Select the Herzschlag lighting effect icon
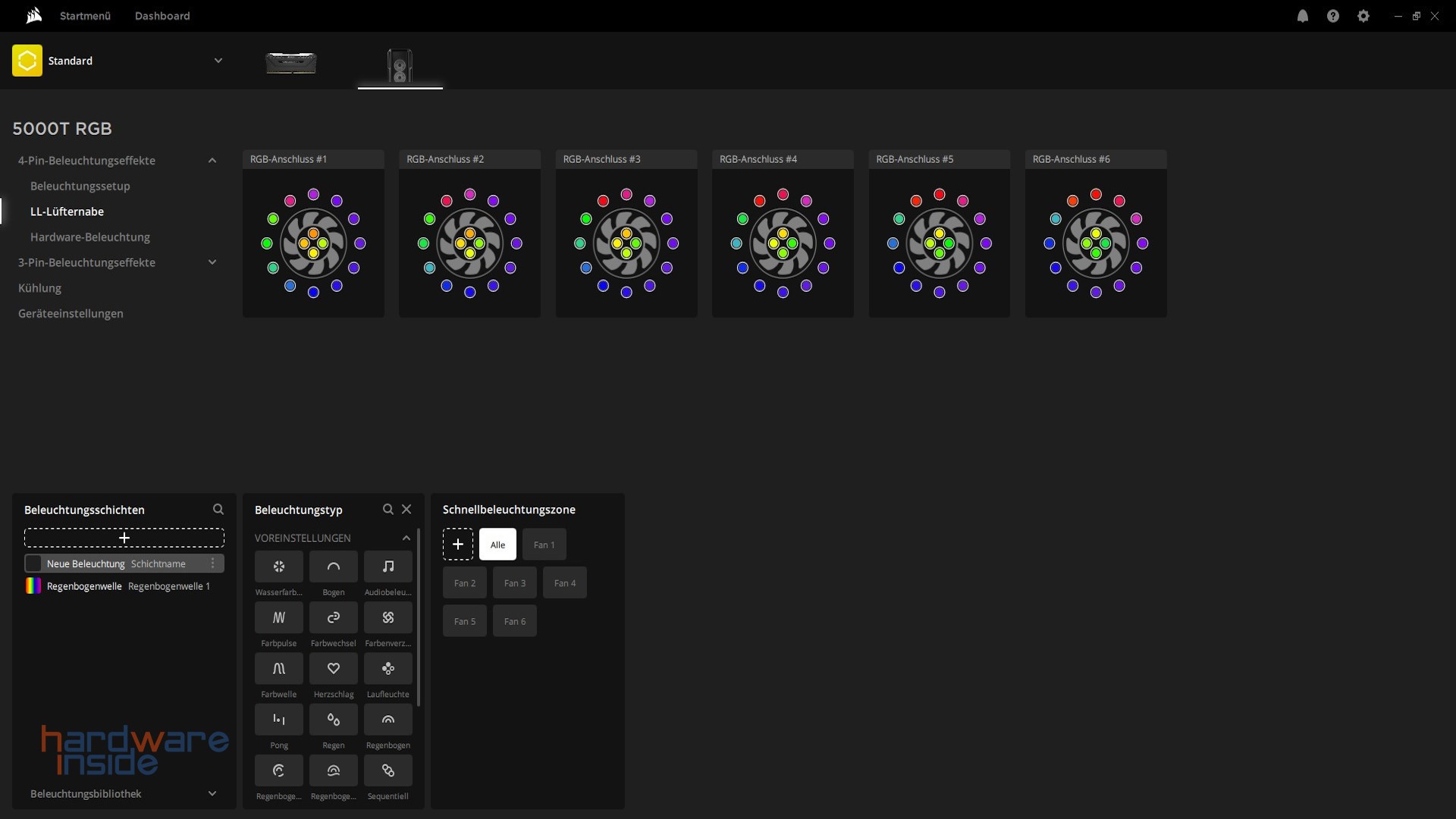Image resolution: width=1456 pixels, height=819 pixels. pos(333,668)
